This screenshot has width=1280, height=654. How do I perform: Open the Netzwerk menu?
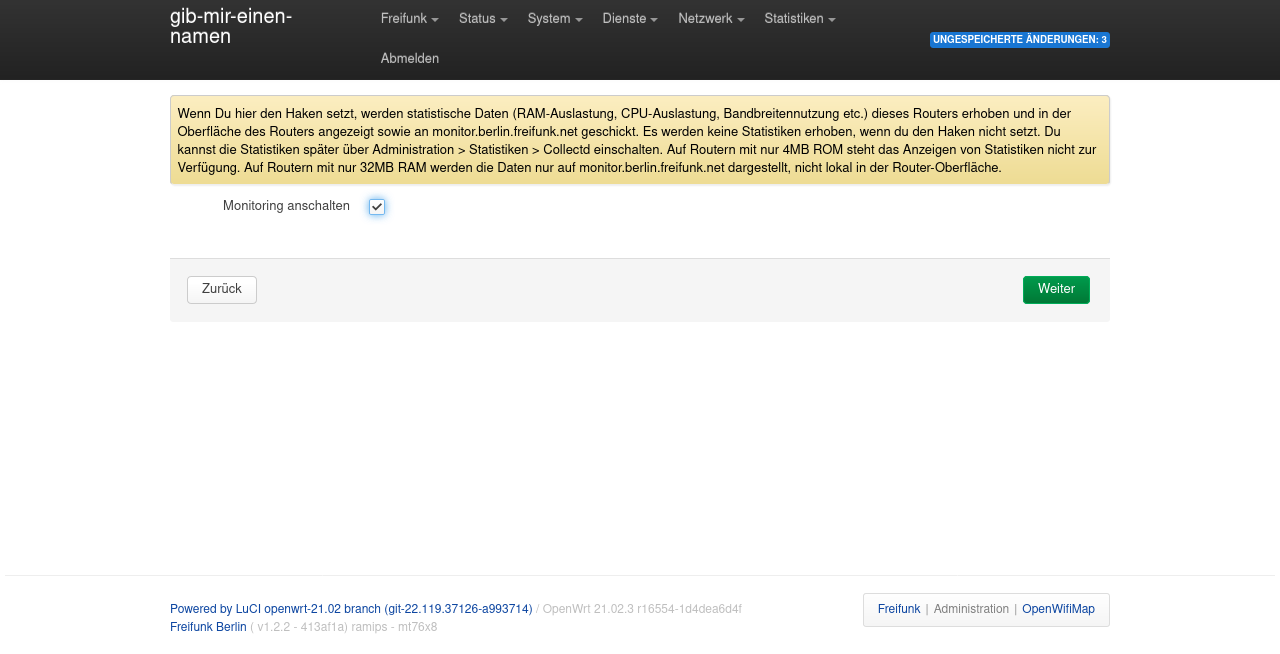(x=710, y=19)
